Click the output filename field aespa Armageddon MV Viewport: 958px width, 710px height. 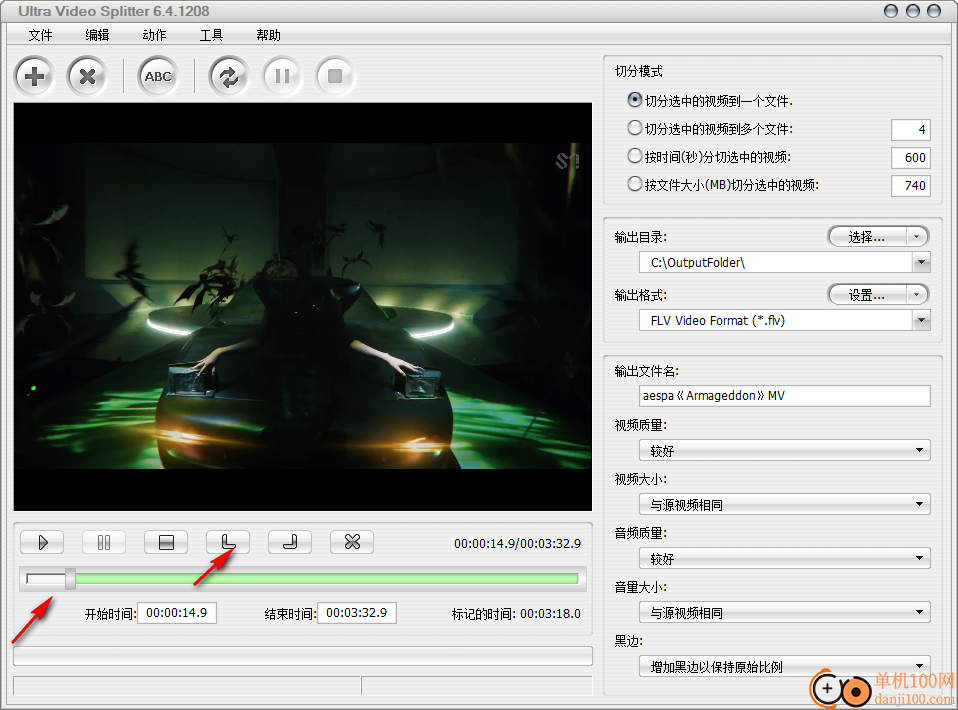(x=784, y=396)
